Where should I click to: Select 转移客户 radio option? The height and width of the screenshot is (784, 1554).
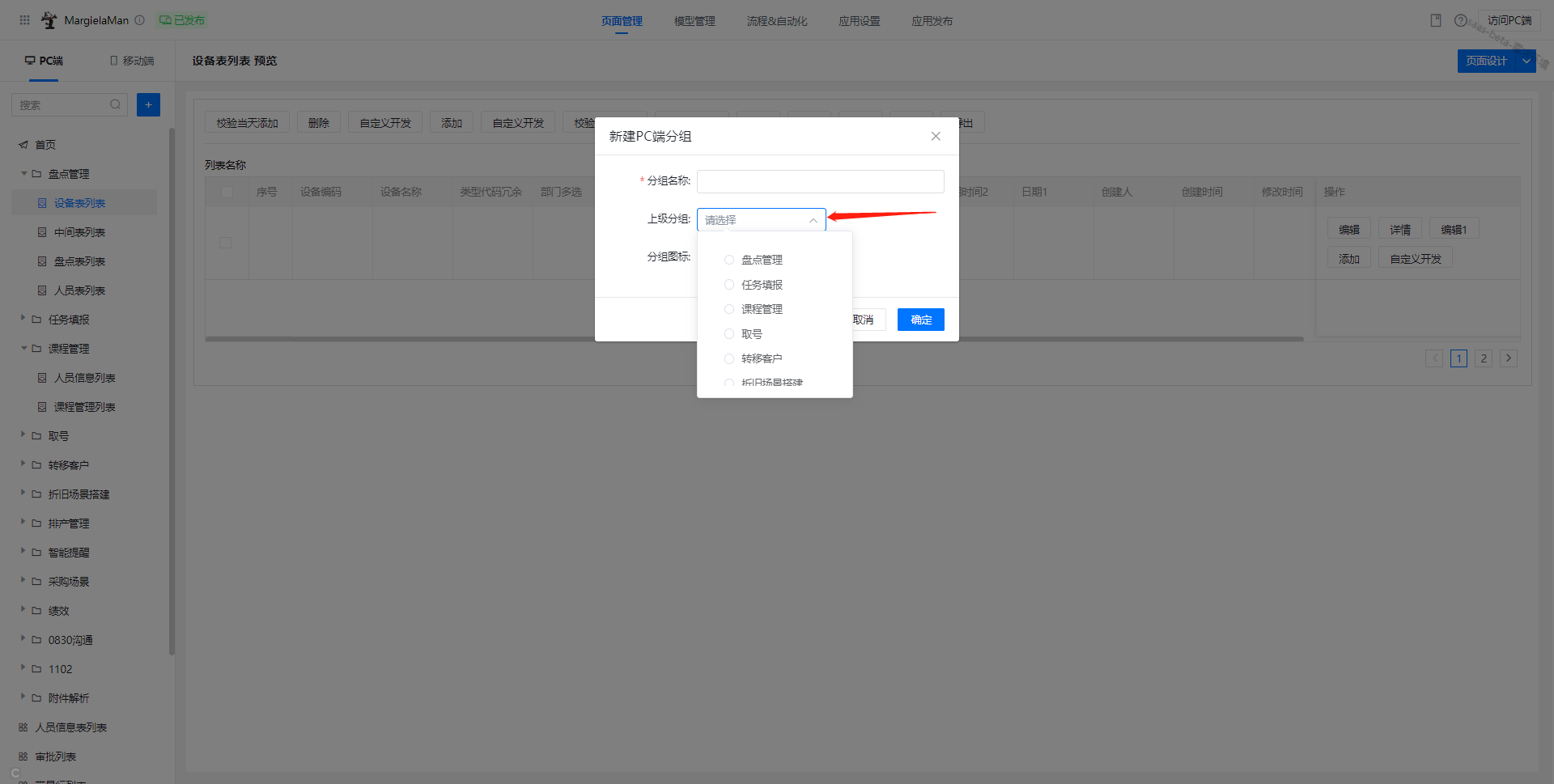click(728, 358)
